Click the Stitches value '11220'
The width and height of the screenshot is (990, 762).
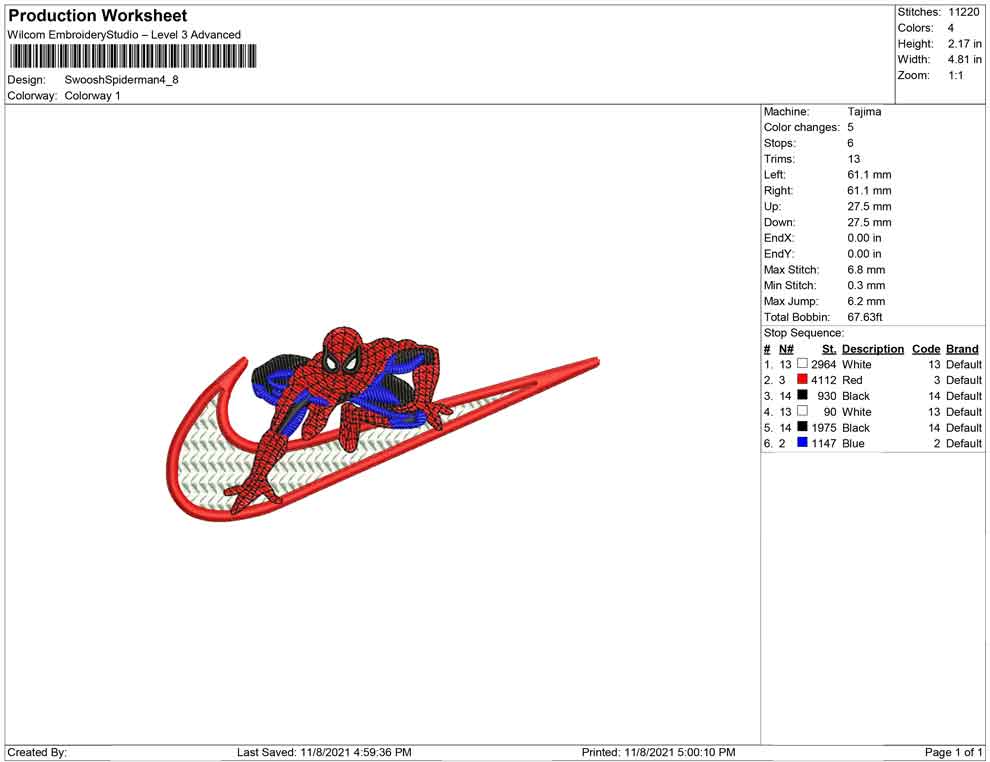tap(963, 12)
